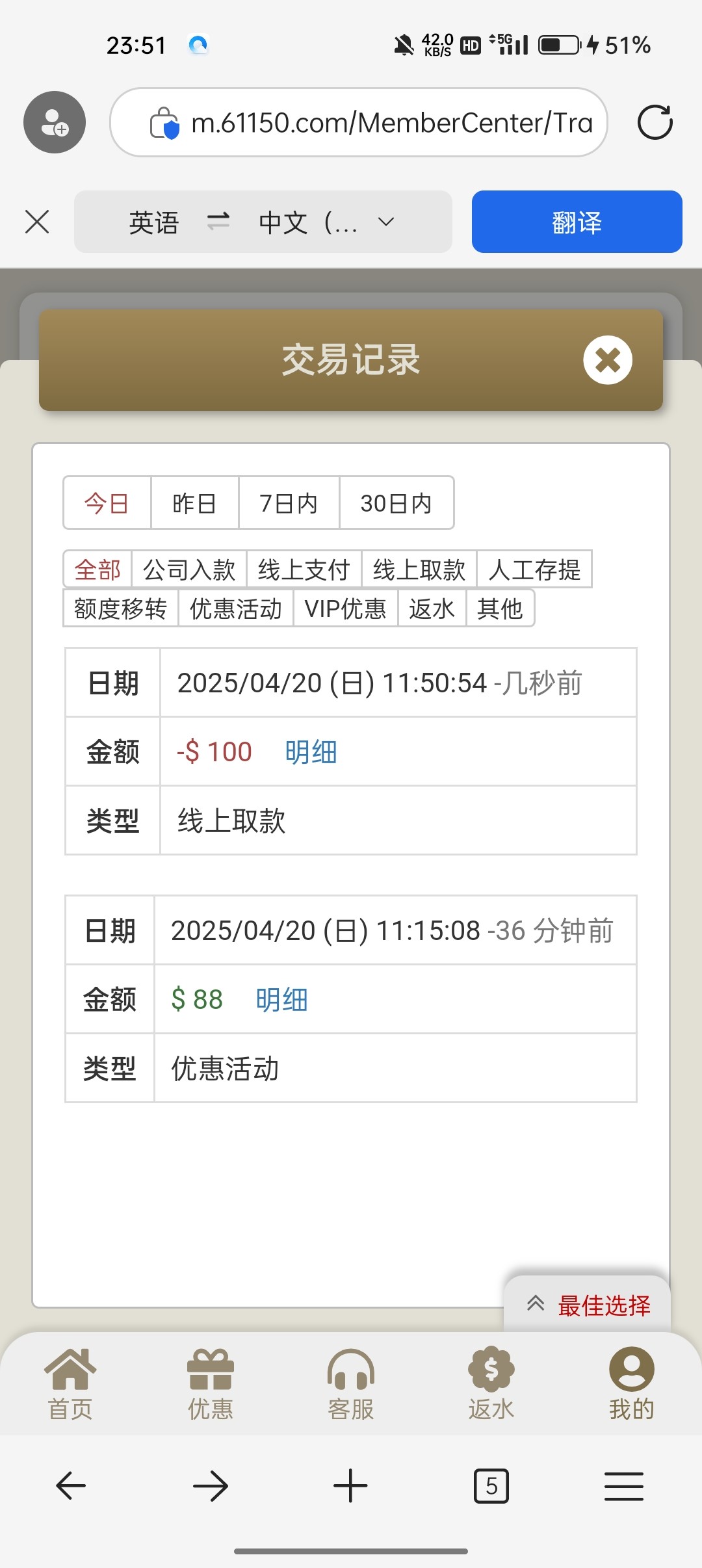Filter by 线上取款 transaction type
The image size is (702, 1568).
tap(419, 570)
